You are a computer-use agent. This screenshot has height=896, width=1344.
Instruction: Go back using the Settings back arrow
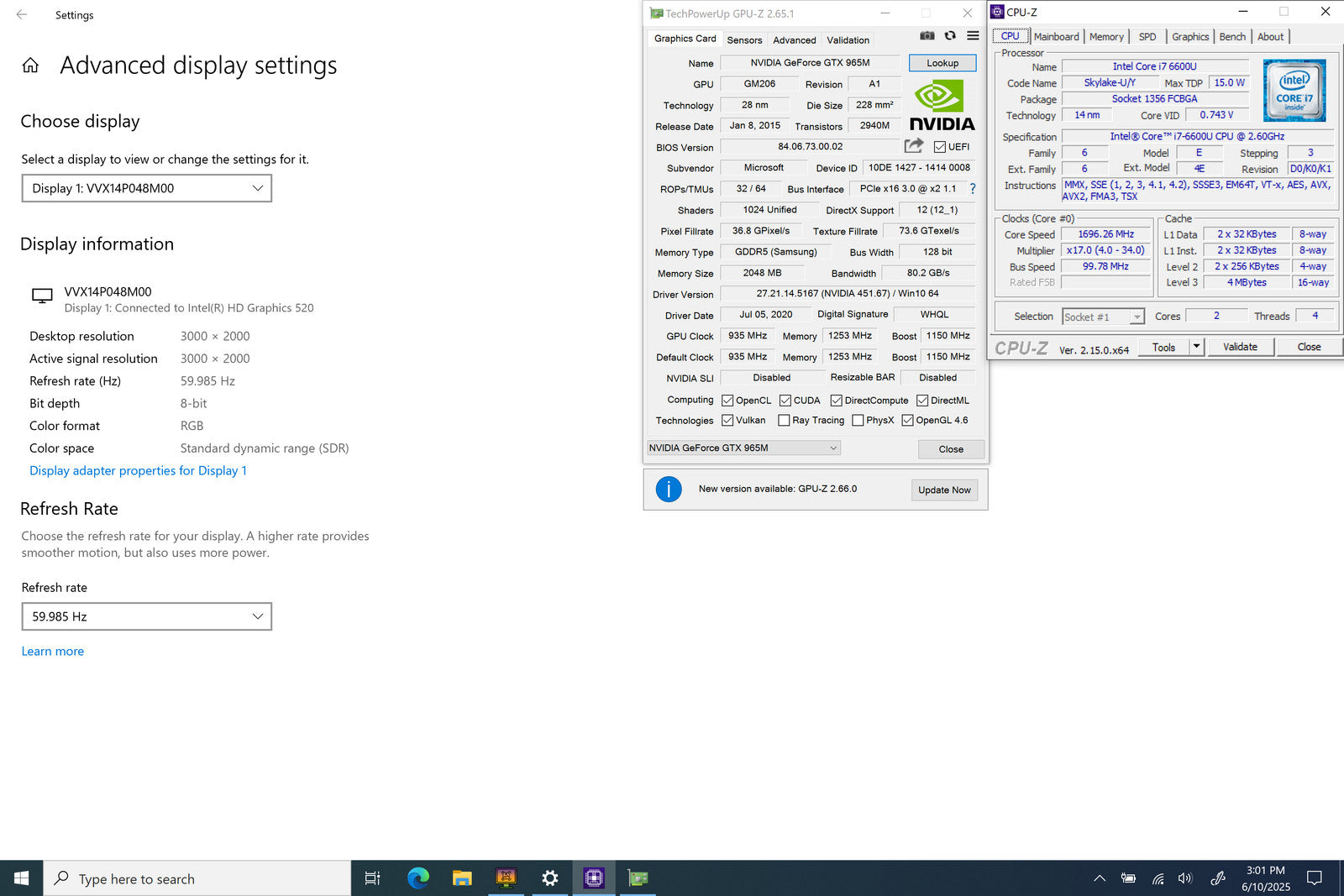[x=22, y=14]
